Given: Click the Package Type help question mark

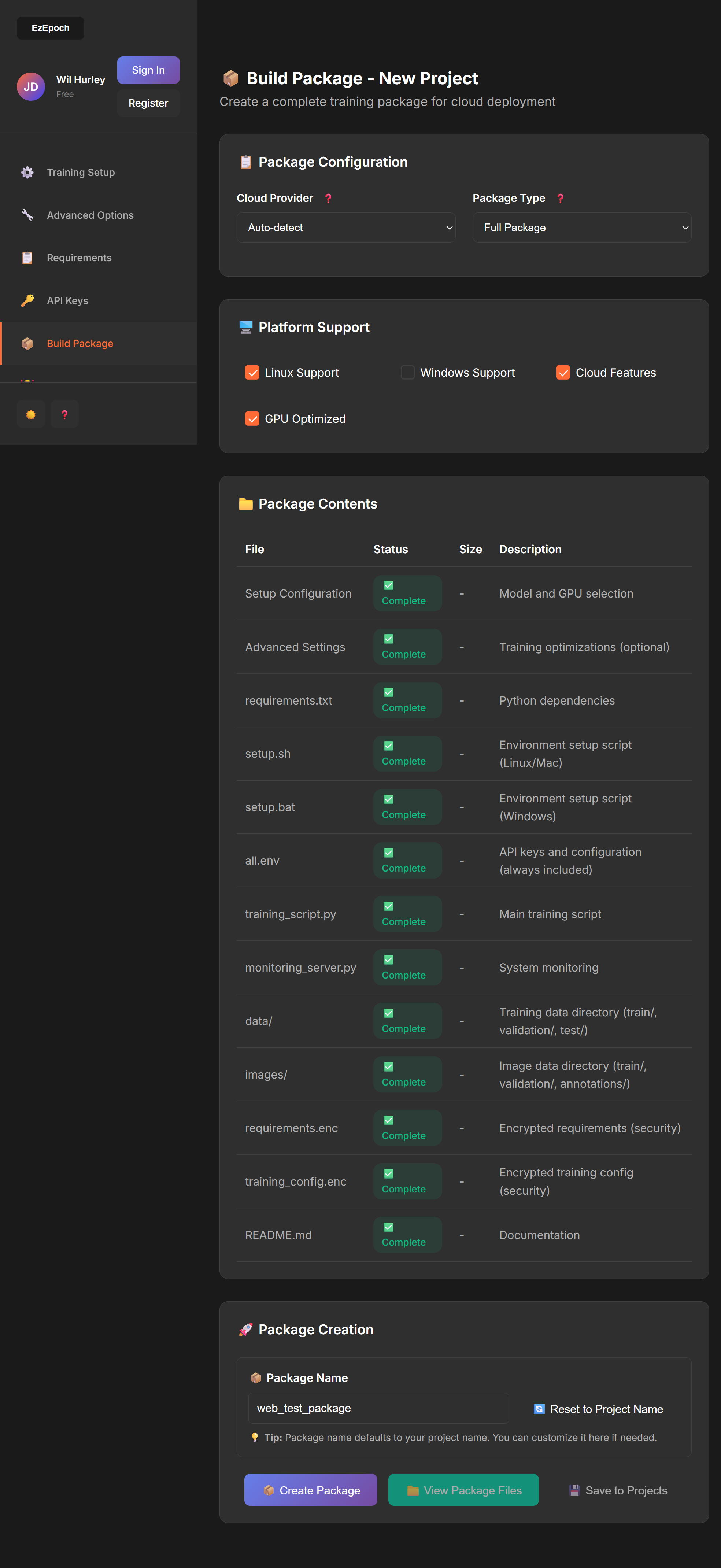Looking at the screenshot, I should [560, 198].
